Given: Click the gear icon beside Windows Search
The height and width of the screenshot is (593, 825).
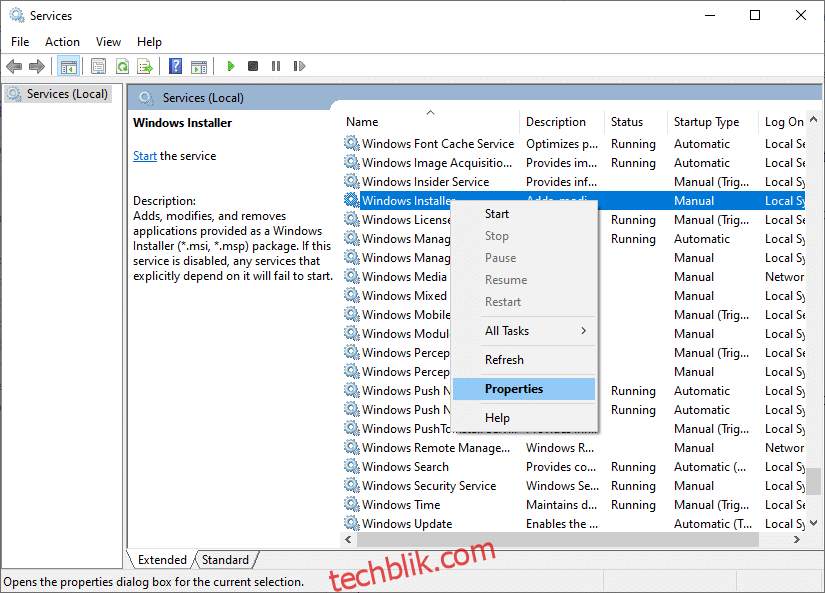Looking at the screenshot, I should coord(351,466).
